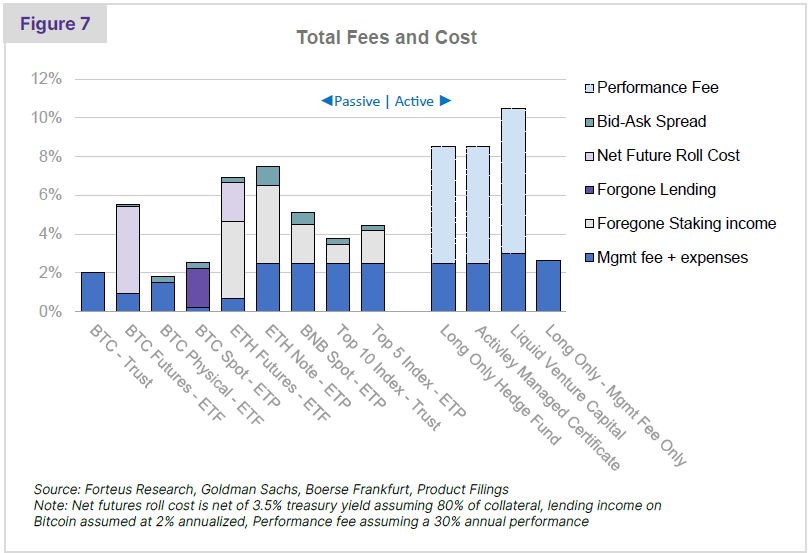Screen dimensions: 808x553
Task: Click the '12%' y-axis label
Action: pos(46,79)
